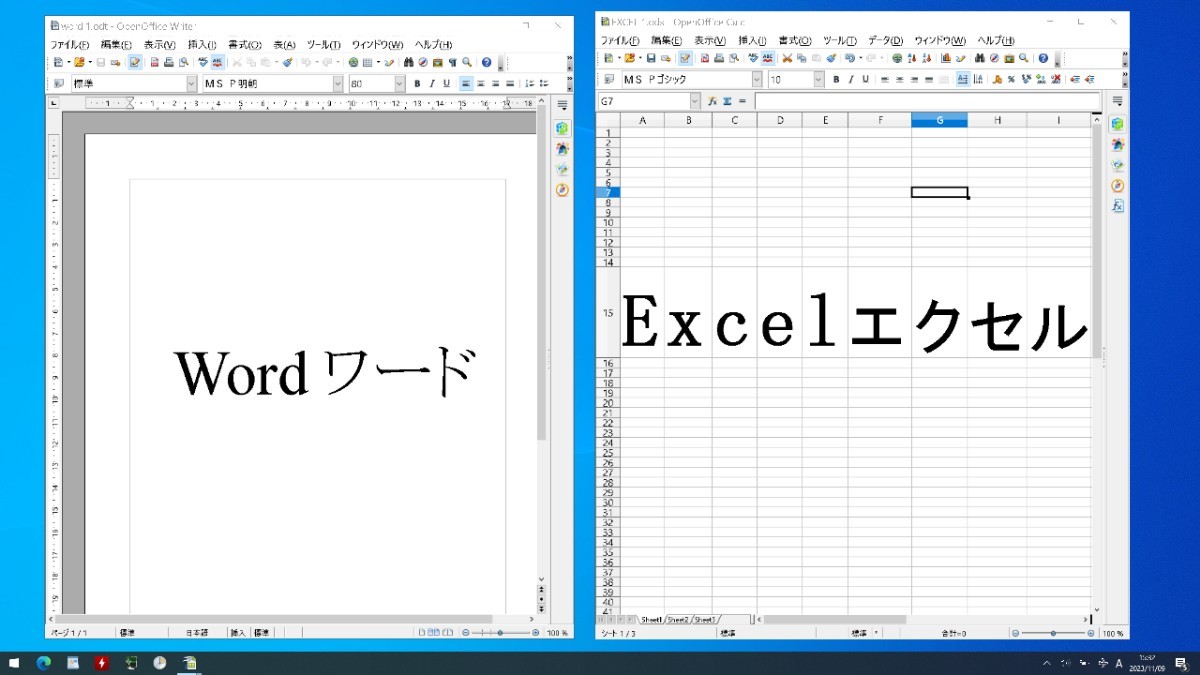1200x675 pixels.
Task: Select column F header in Calc
Action: 879,120
